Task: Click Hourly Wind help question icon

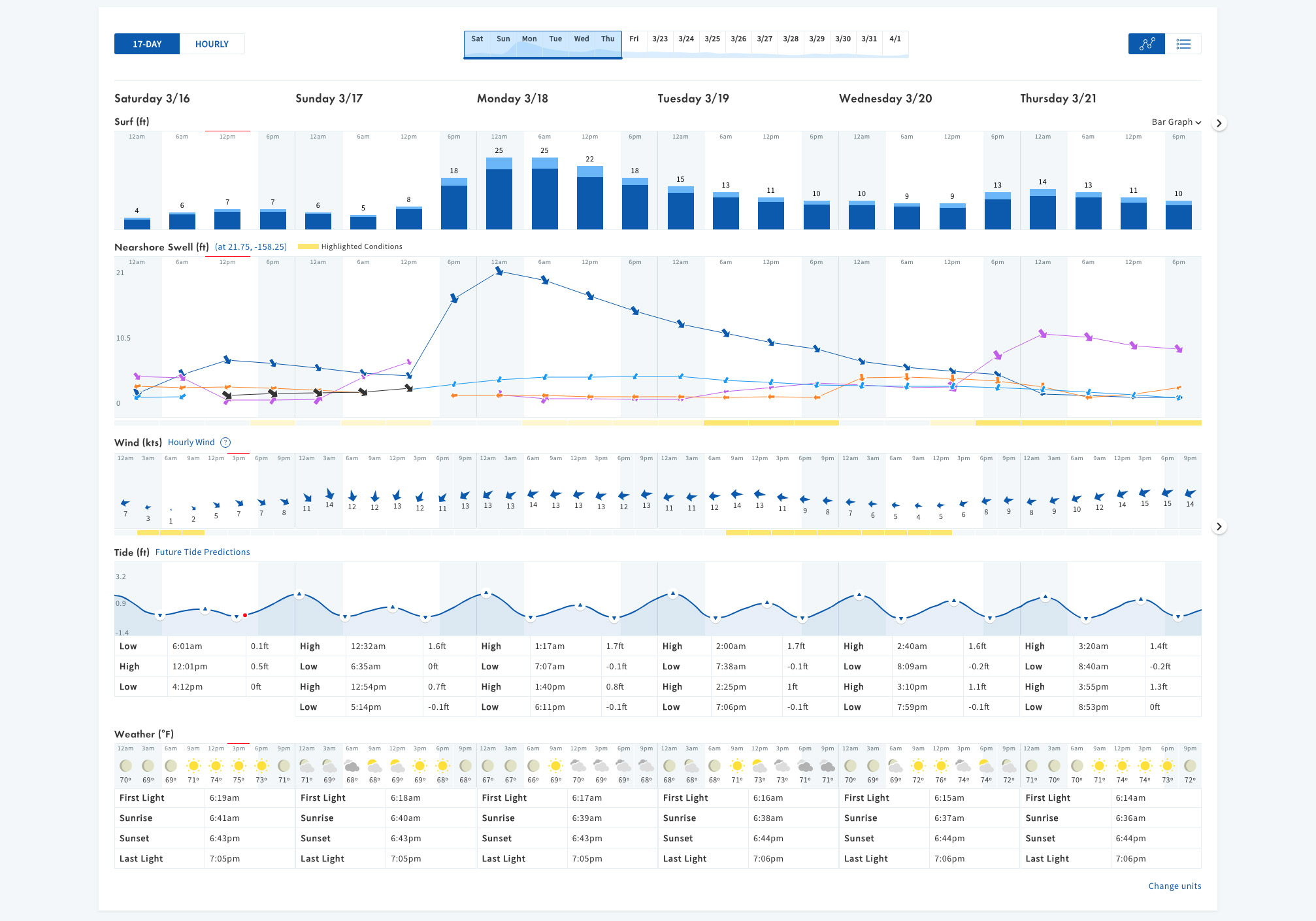Action: pyautogui.click(x=225, y=443)
